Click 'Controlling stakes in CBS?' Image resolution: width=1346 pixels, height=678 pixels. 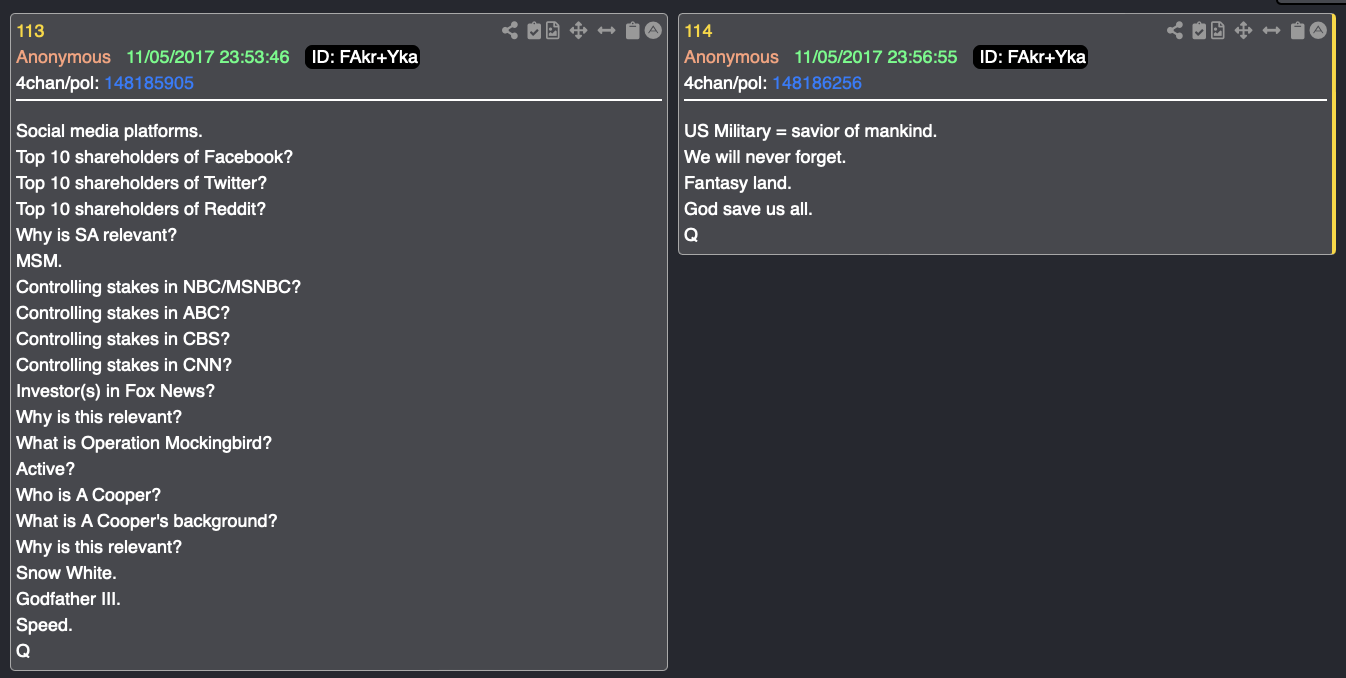click(x=123, y=339)
